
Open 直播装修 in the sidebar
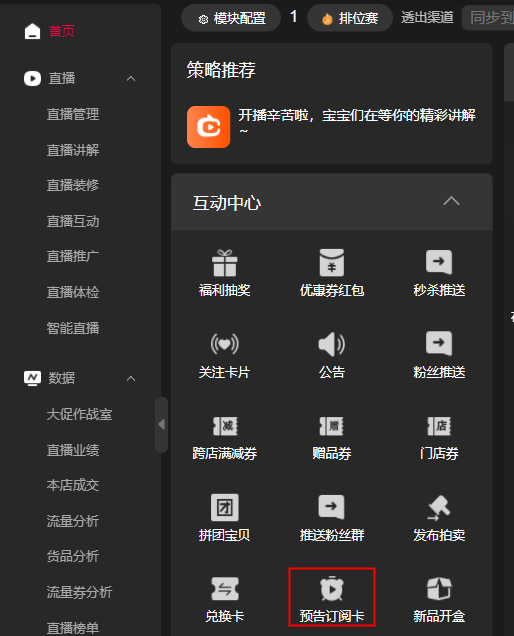pyautogui.click(x=73, y=185)
